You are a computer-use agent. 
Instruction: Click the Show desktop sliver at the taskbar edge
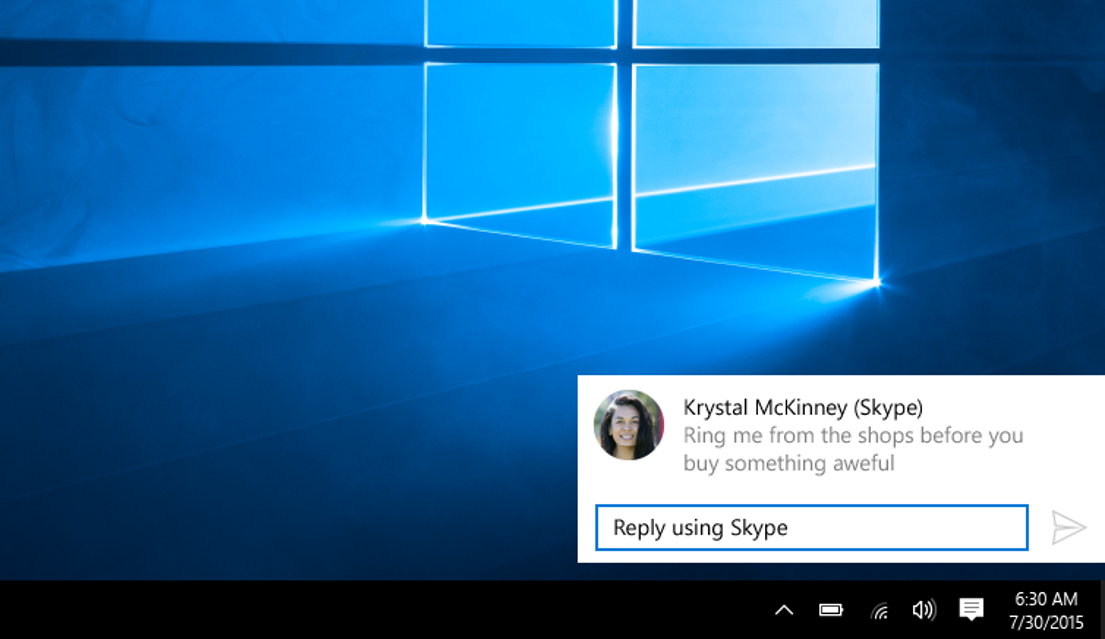pyautogui.click(x=1102, y=610)
